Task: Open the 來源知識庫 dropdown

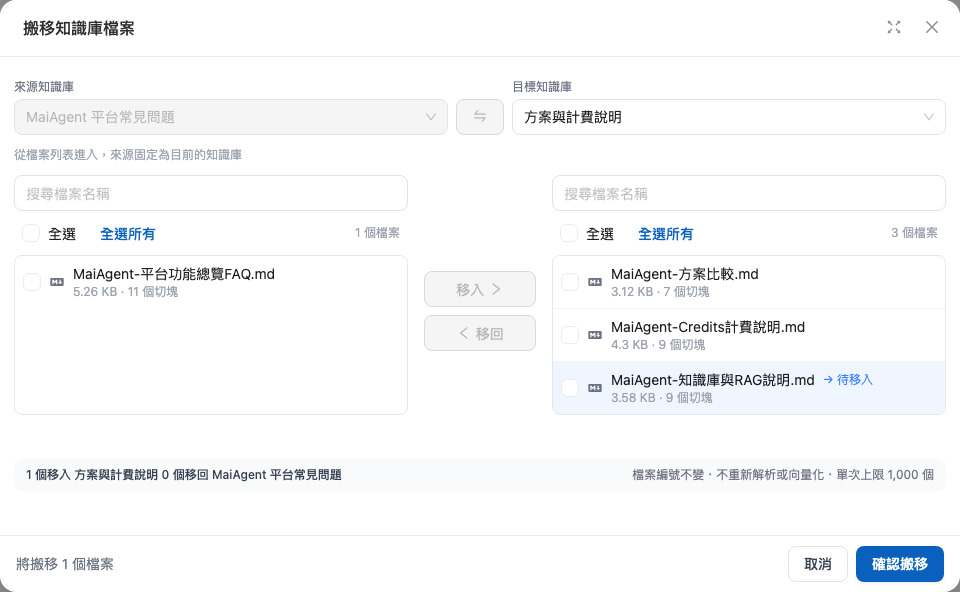Action: (231, 117)
